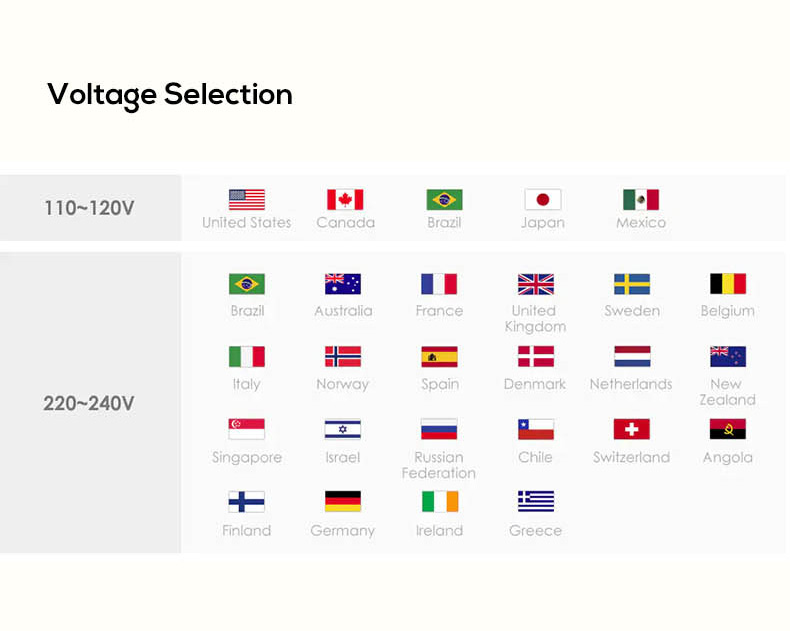Choose the Japan flag icon

tap(543, 200)
